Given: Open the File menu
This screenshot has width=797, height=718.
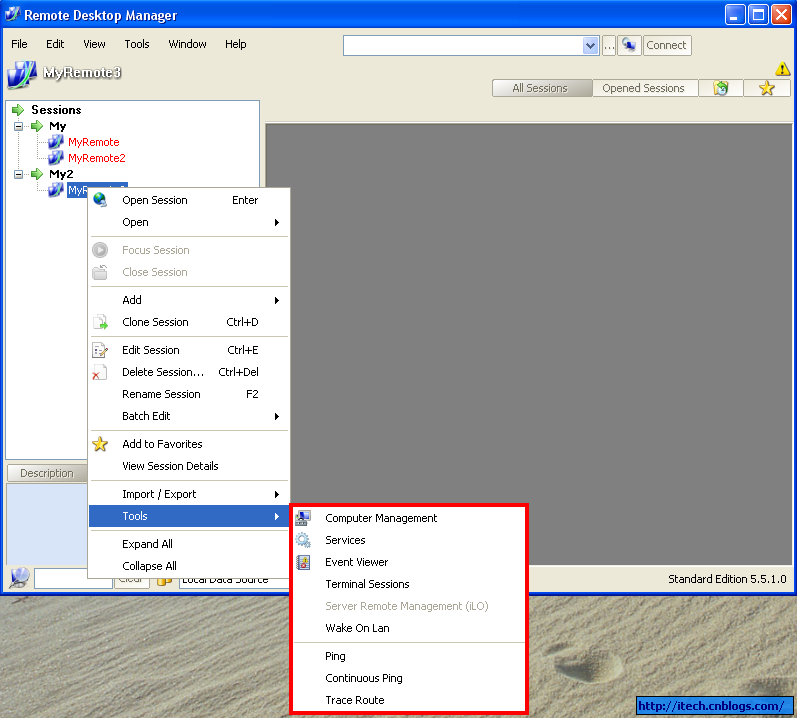Looking at the screenshot, I should tap(19, 44).
